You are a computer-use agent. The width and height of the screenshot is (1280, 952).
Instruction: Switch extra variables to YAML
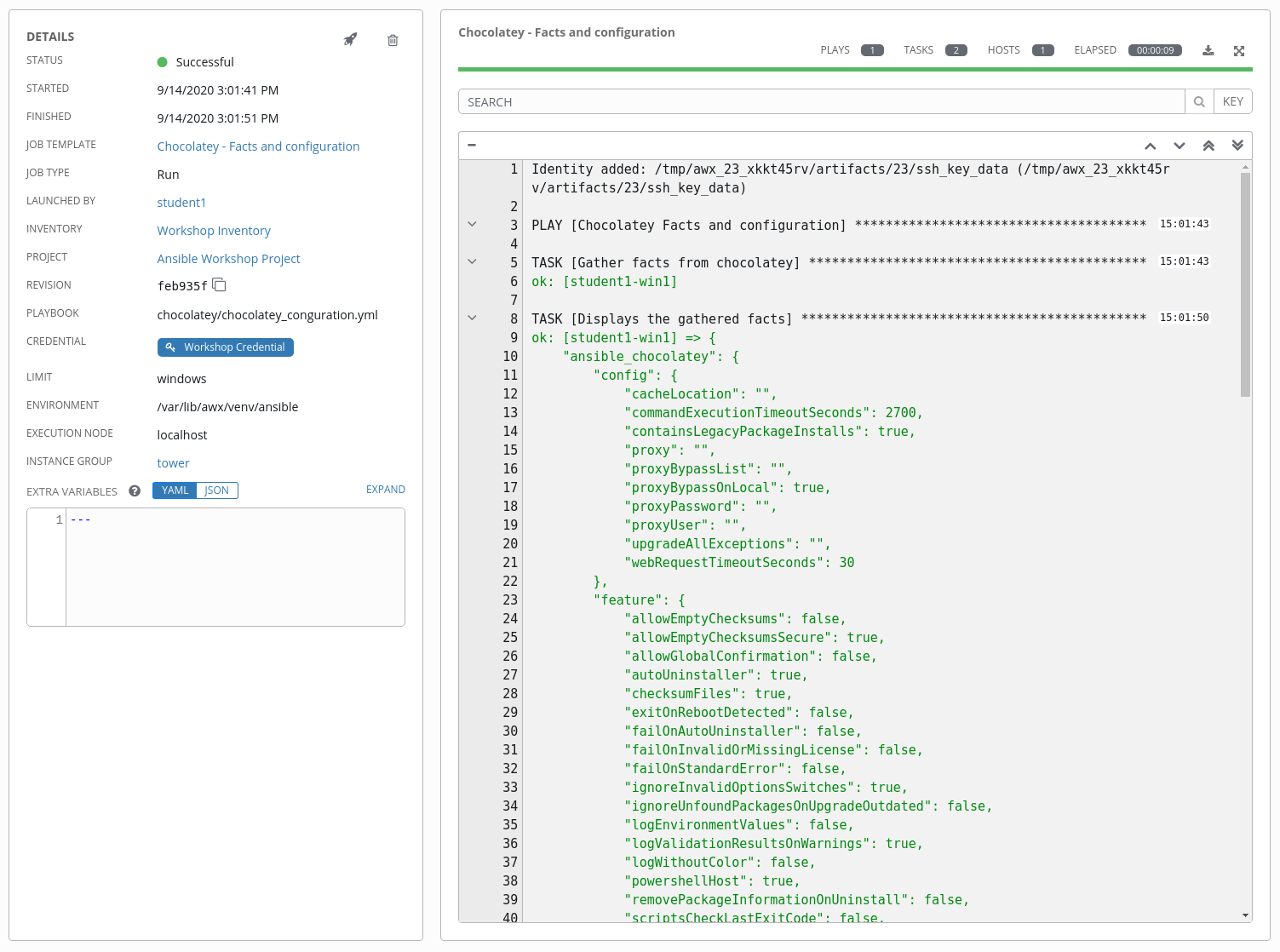pos(175,490)
